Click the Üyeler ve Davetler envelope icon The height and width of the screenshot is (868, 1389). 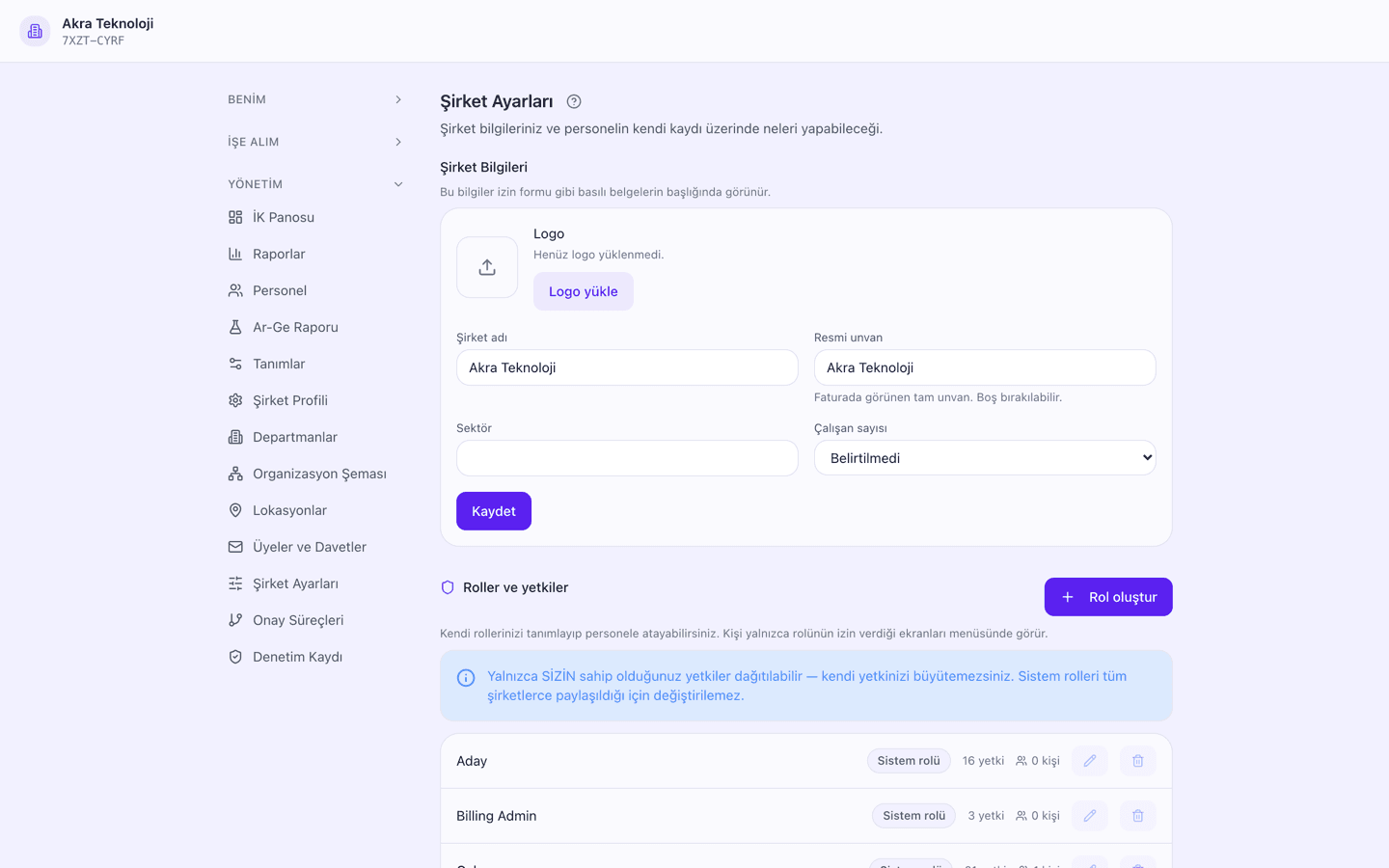coord(235,547)
